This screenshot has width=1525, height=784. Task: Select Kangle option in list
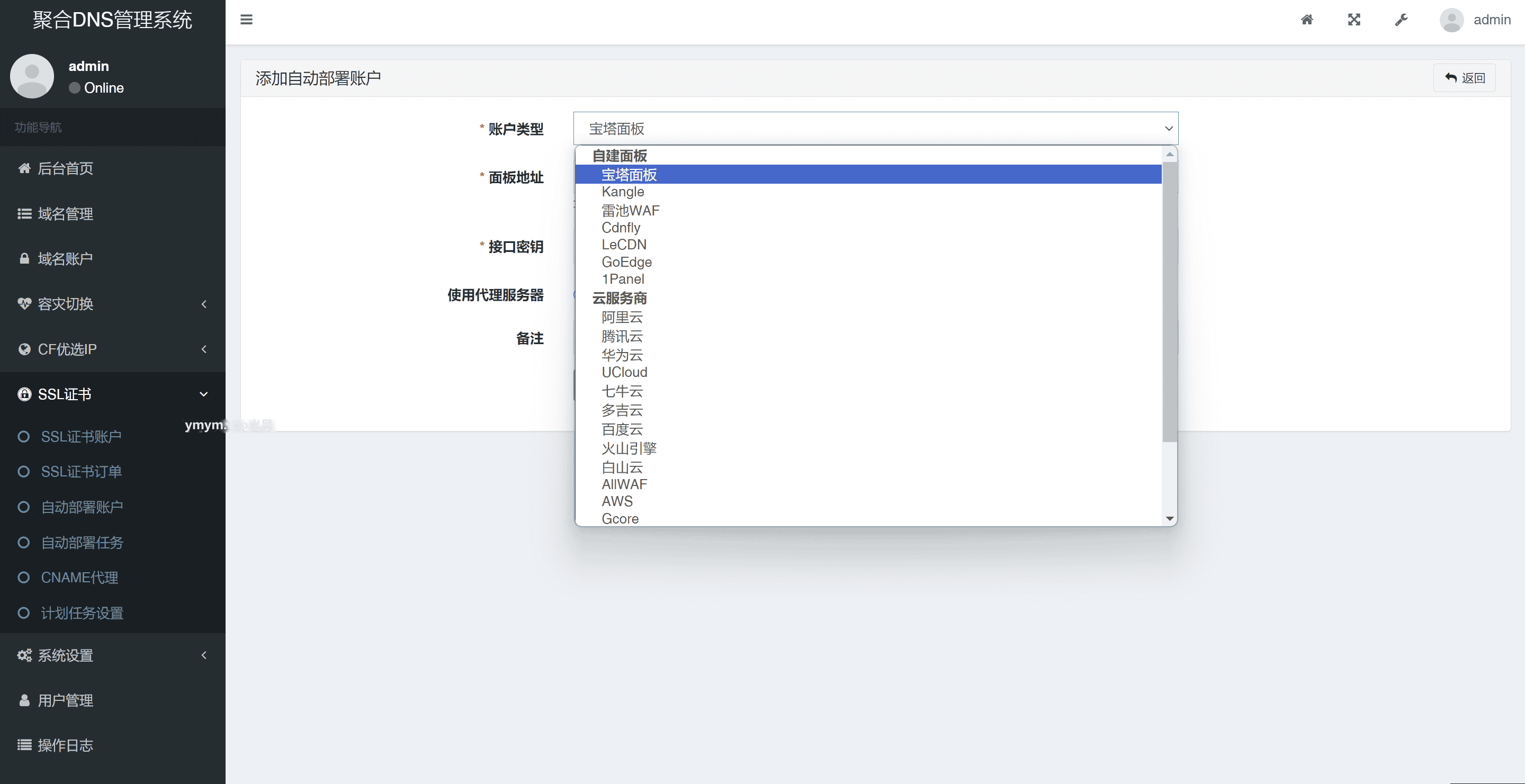click(x=868, y=192)
